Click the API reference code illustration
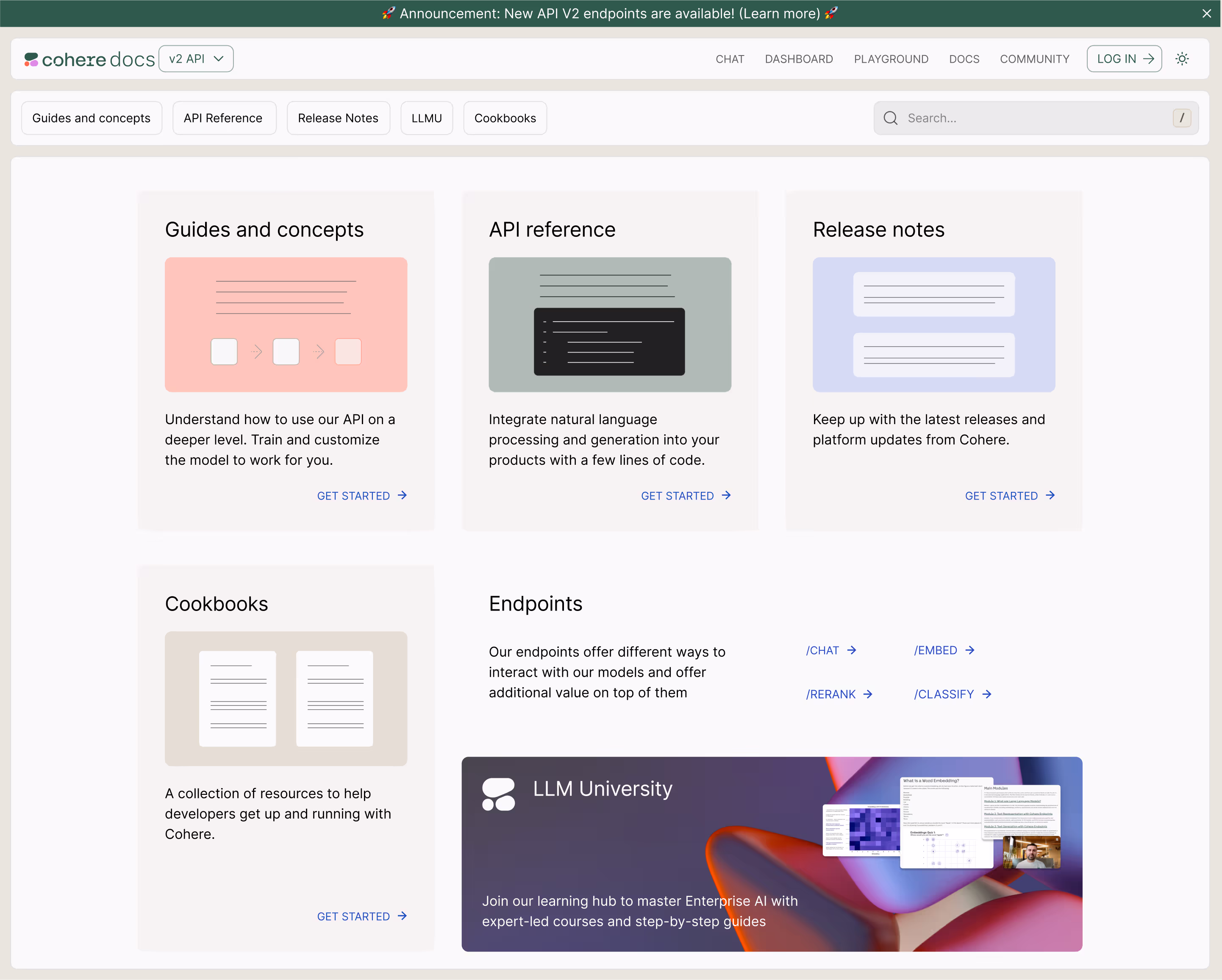 [610, 325]
